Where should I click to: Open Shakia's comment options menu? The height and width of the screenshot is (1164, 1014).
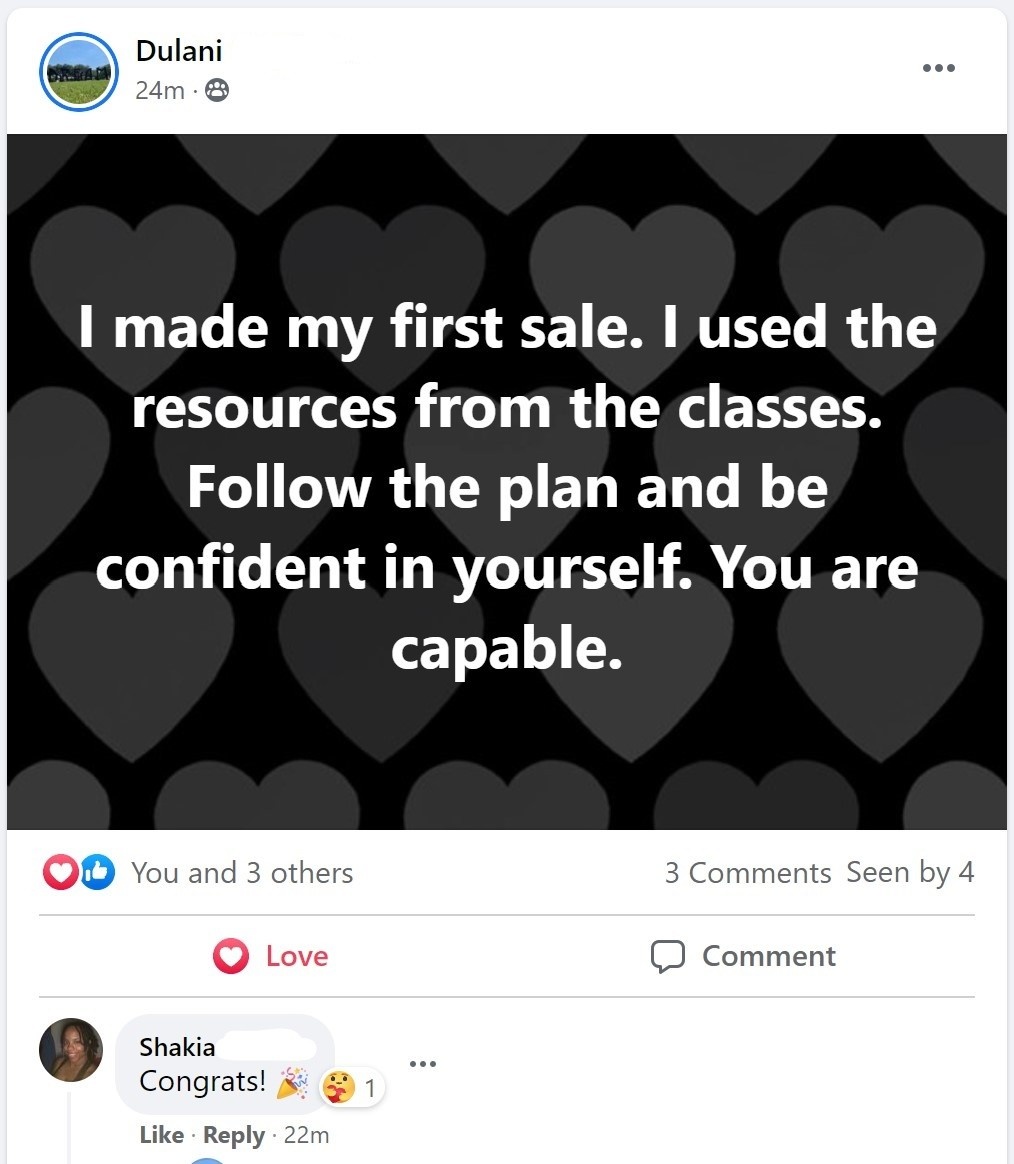[x=423, y=1063]
